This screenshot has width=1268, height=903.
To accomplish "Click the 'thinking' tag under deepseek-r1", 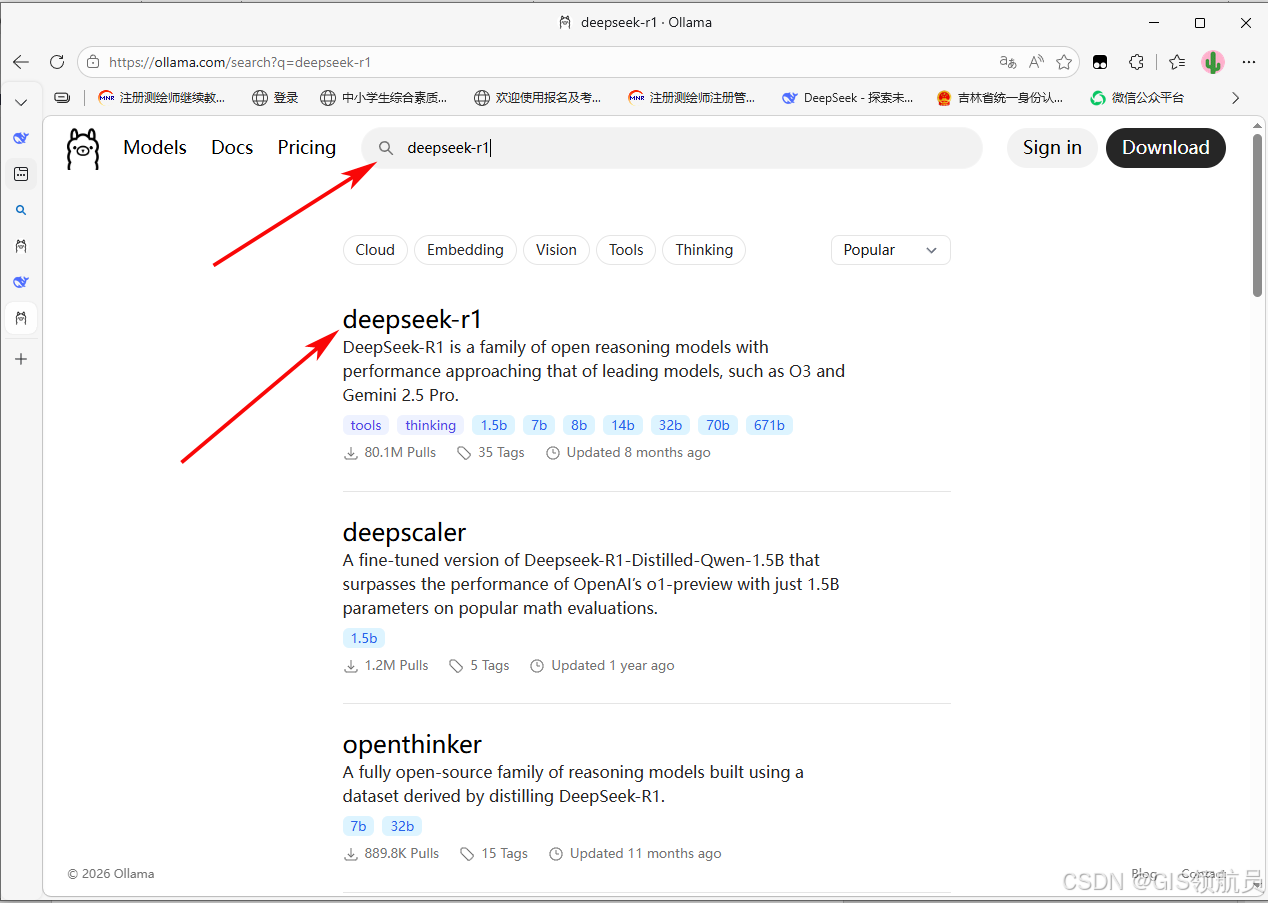I will [431, 425].
